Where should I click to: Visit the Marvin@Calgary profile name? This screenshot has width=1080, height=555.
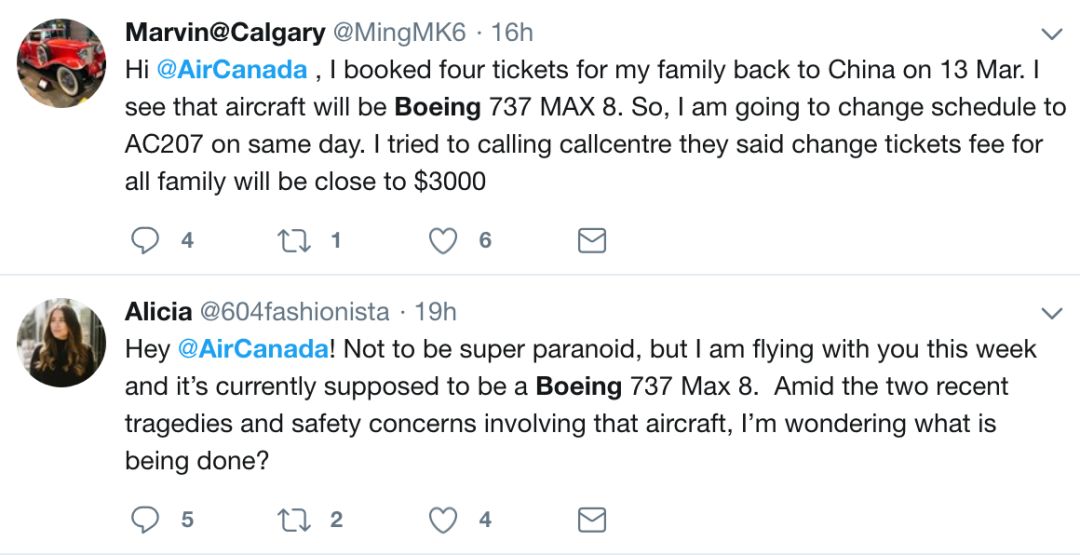[x=224, y=32]
